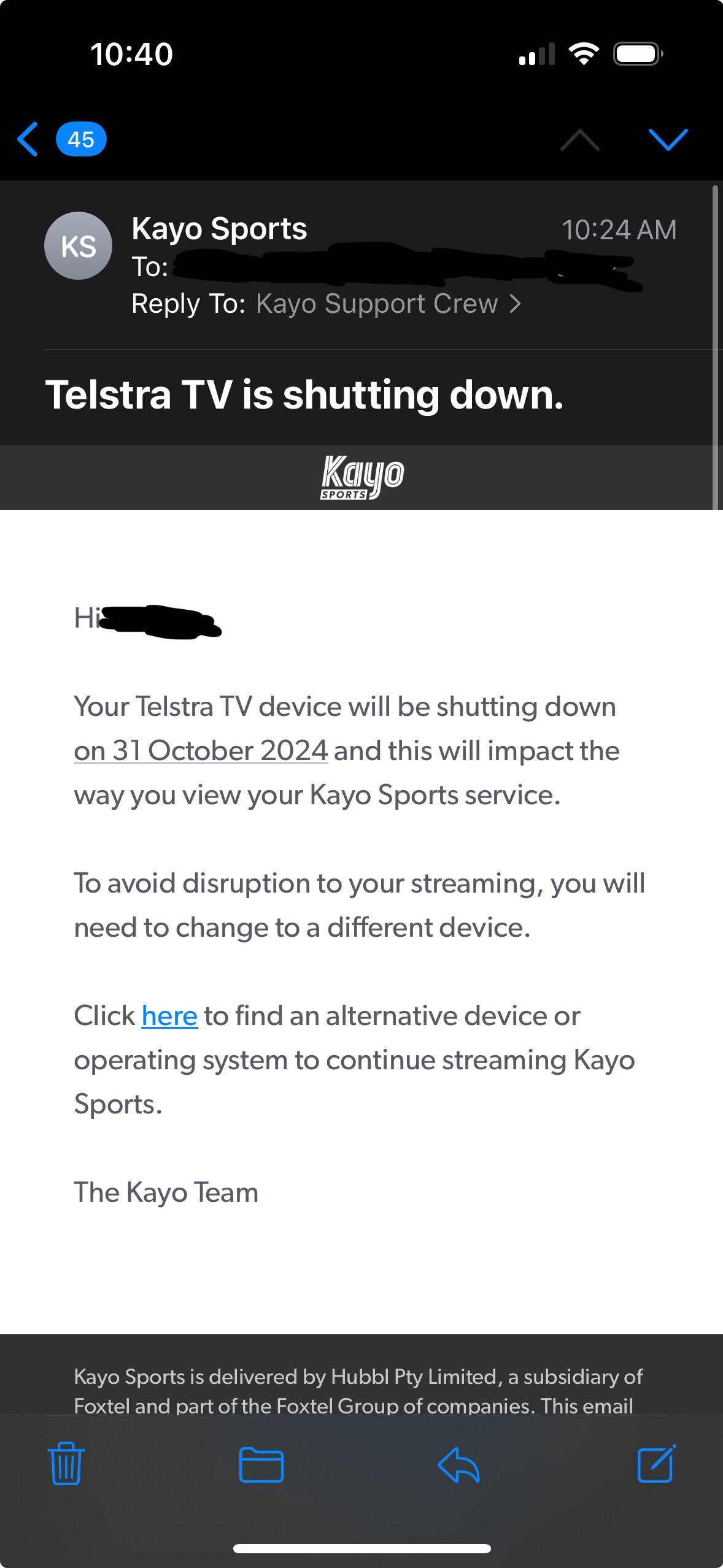Click the 'here' alternative device link
Viewport: 723px width, 1568px height.
169,1016
